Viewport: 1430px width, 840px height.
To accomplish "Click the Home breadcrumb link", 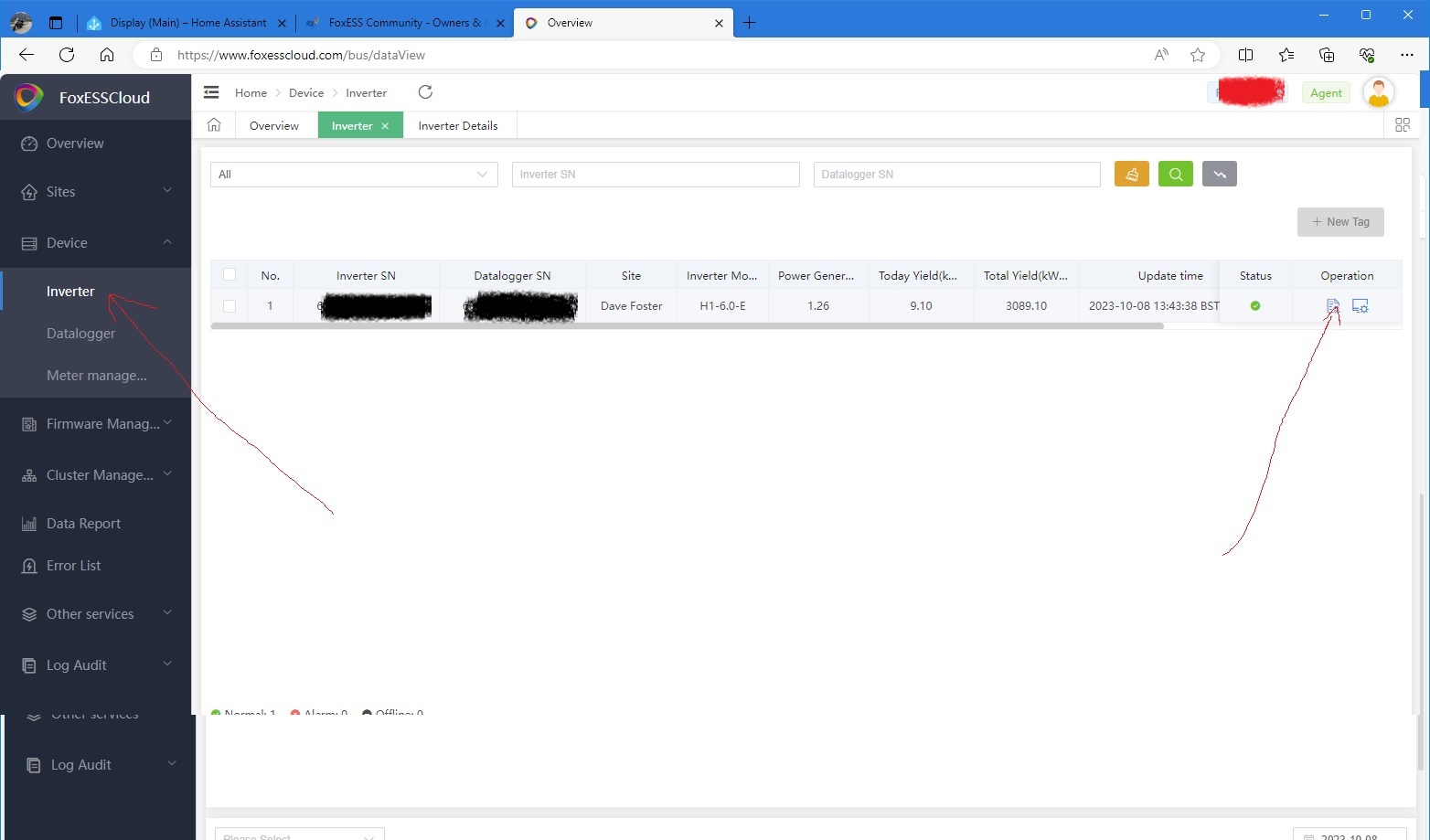I will tap(251, 93).
